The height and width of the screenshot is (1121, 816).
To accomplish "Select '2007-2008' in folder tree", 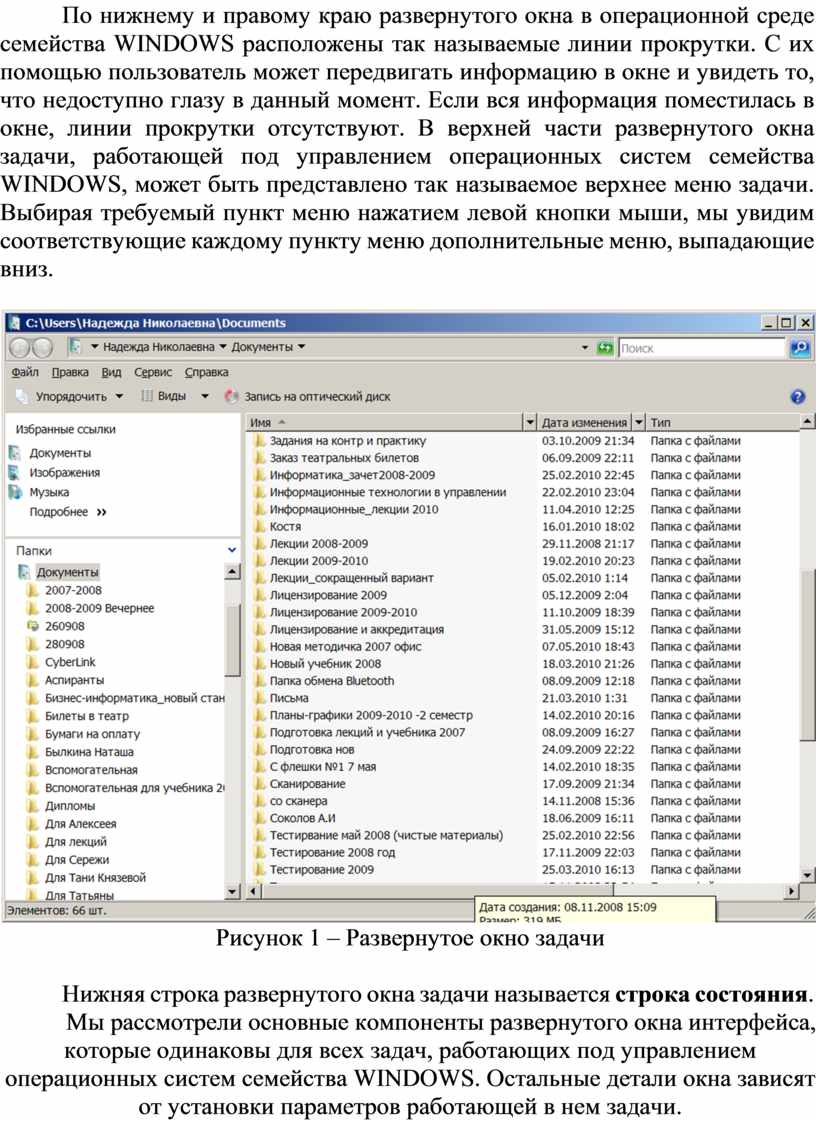I will pos(73,590).
